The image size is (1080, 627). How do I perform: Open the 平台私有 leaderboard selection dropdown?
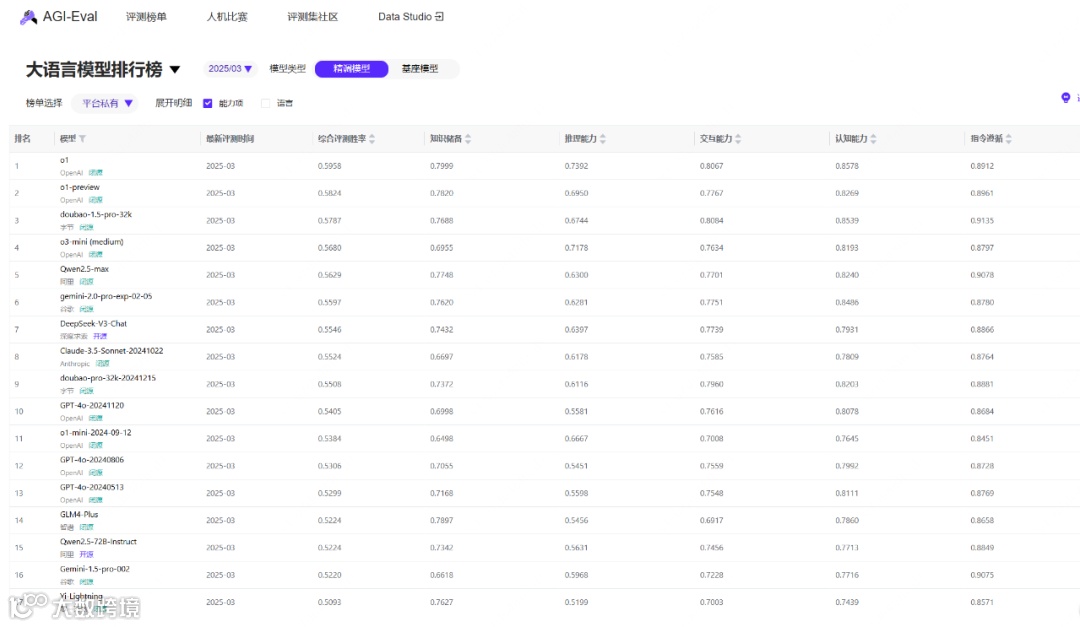[x=107, y=103]
